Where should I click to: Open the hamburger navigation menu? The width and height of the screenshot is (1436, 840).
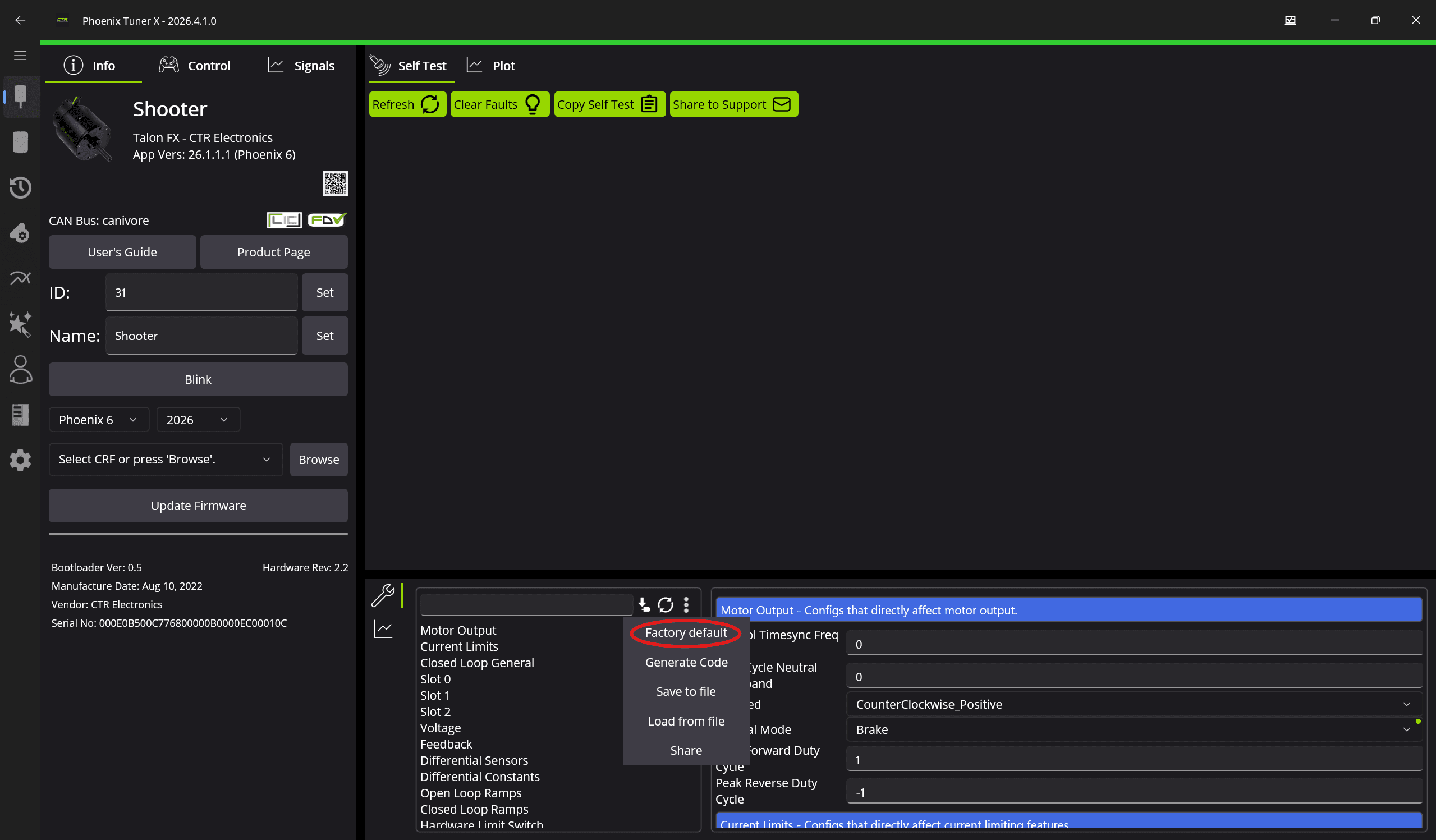pyautogui.click(x=20, y=56)
